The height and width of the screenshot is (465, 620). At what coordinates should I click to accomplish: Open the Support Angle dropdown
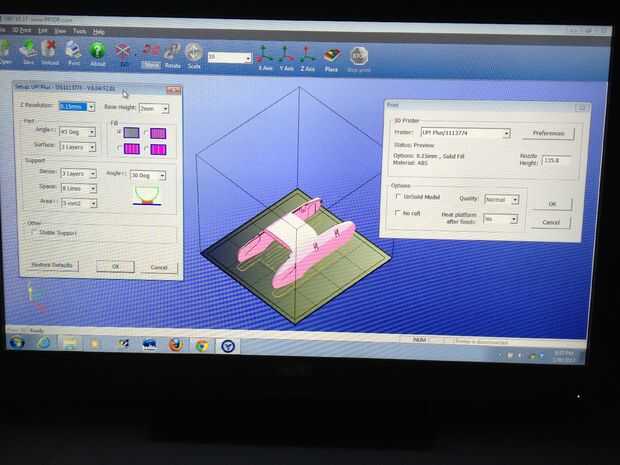pos(162,175)
